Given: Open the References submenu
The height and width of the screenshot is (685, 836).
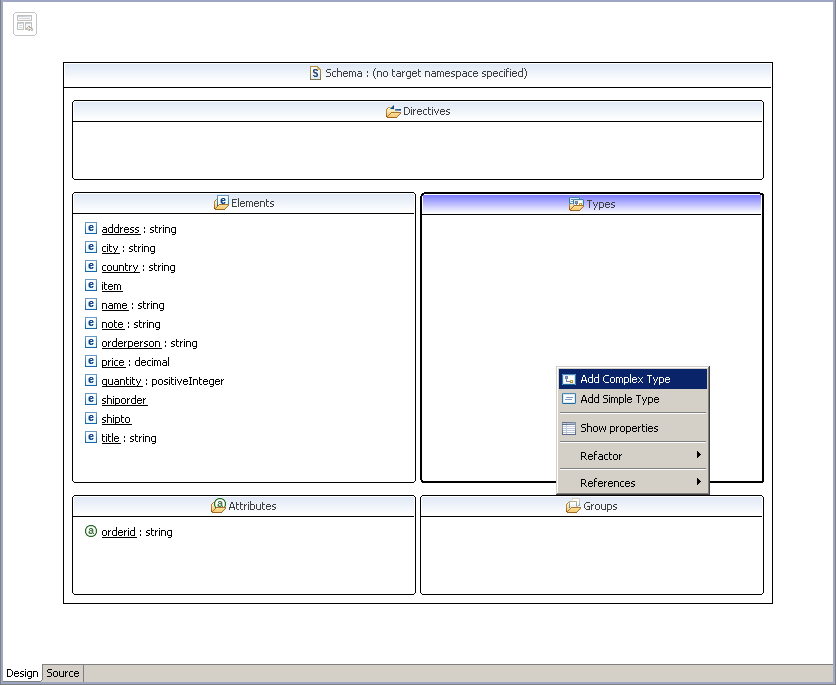Looking at the screenshot, I should click(x=633, y=483).
